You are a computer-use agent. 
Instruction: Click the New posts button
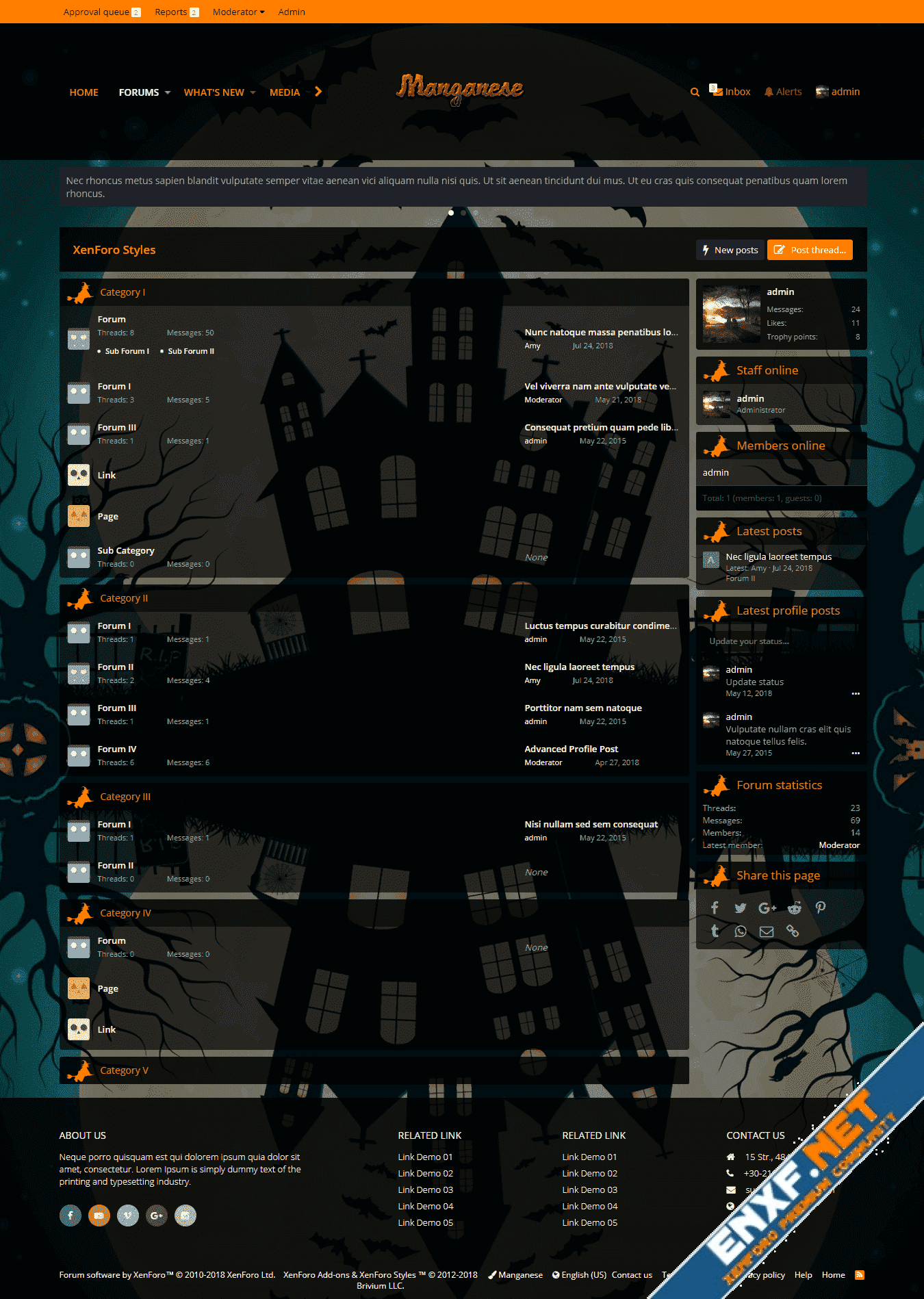pyautogui.click(x=730, y=250)
